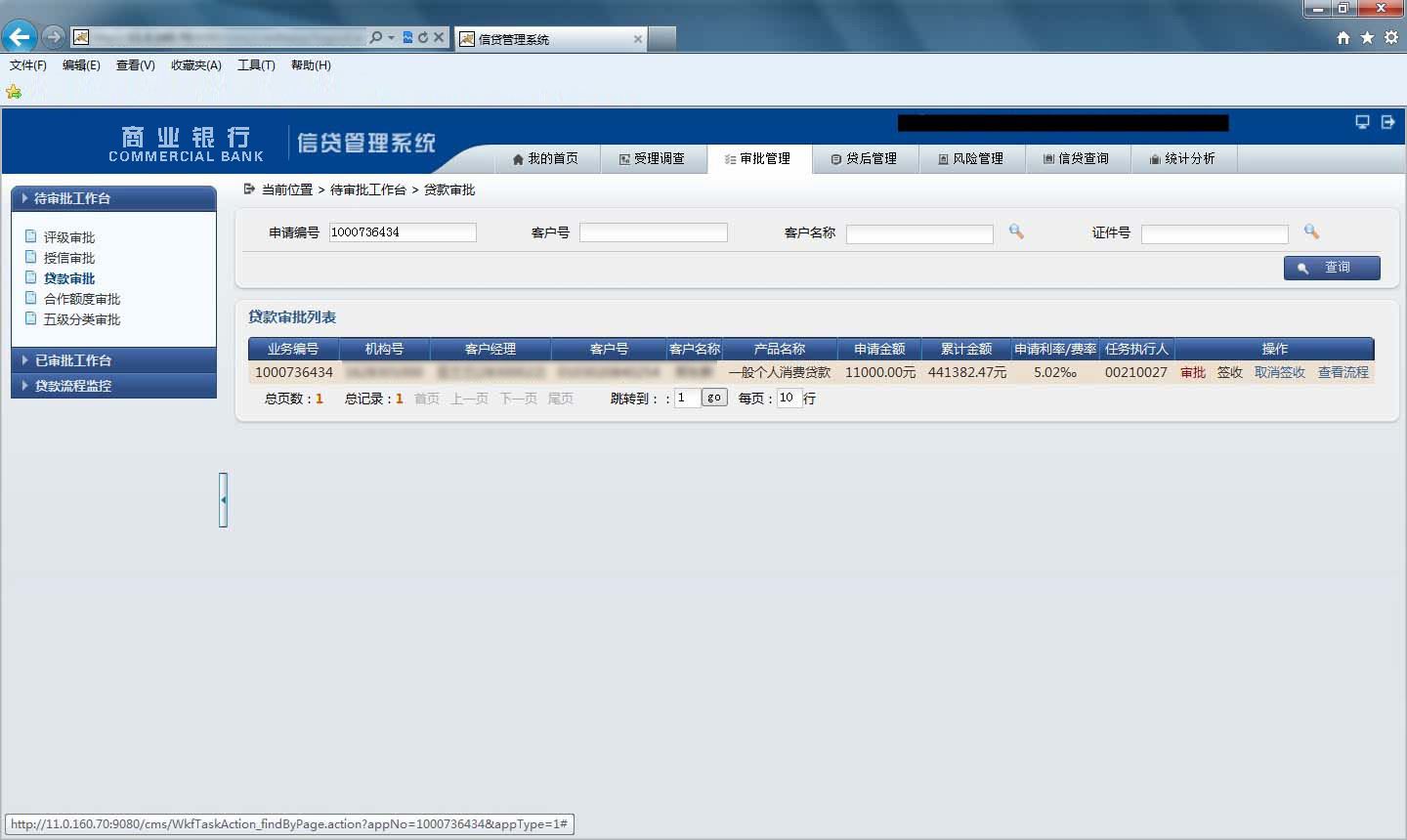This screenshot has width=1407, height=840.
Task: Open 五级分类审批 in sidebar
Action: pos(82,319)
